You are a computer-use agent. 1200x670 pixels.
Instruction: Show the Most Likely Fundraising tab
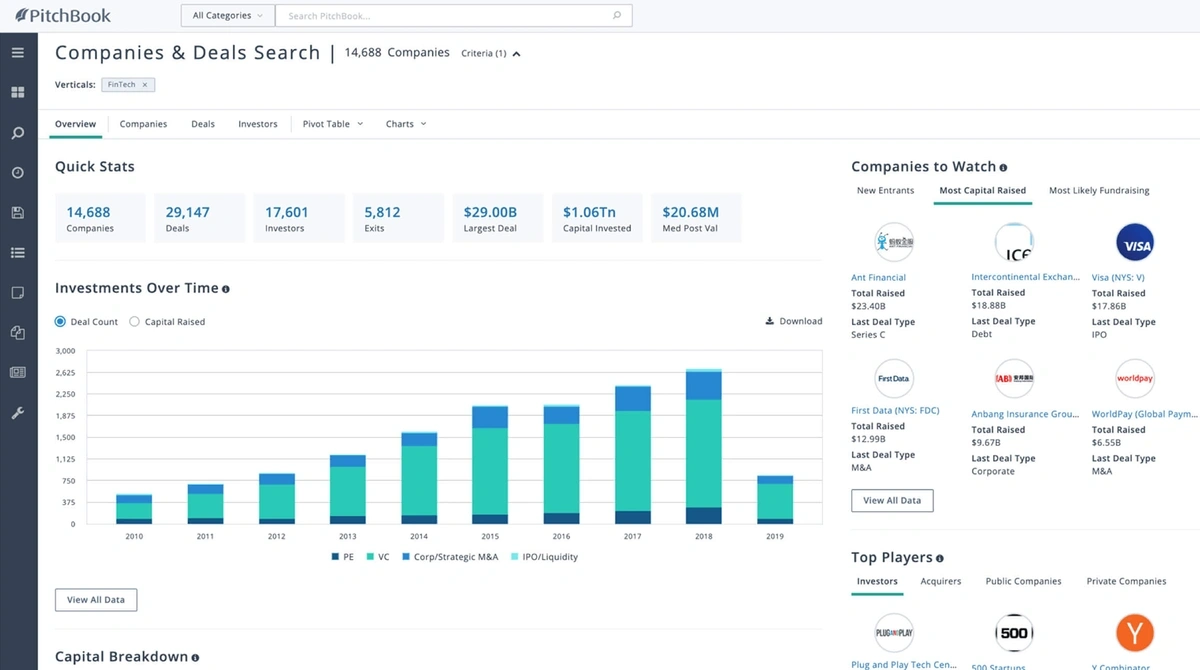point(1099,190)
